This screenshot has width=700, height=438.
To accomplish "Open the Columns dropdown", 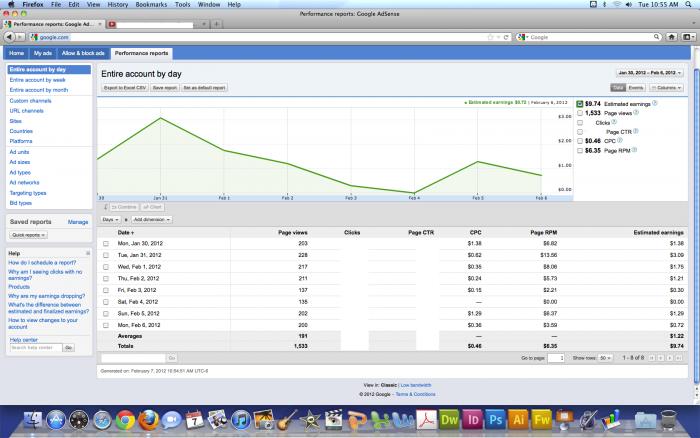I will point(666,88).
